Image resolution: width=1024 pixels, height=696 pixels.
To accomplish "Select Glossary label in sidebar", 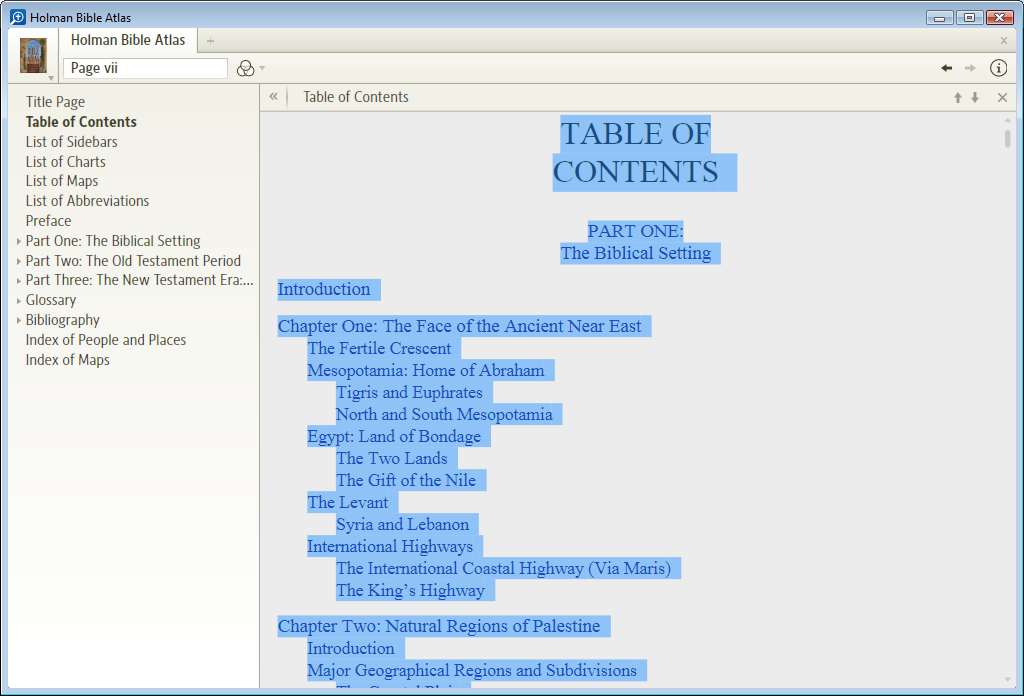I will click(x=51, y=300).
